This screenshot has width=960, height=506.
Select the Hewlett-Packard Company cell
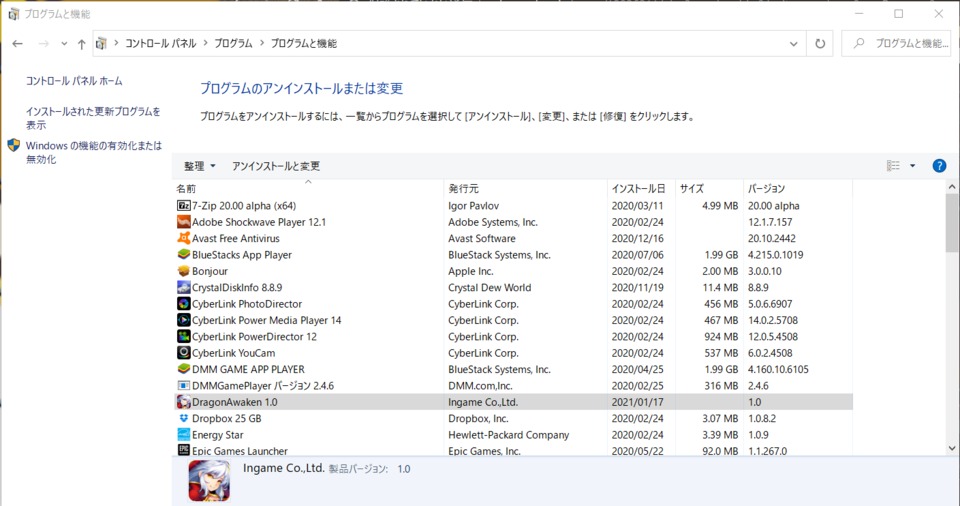click(x=509, y=434)
